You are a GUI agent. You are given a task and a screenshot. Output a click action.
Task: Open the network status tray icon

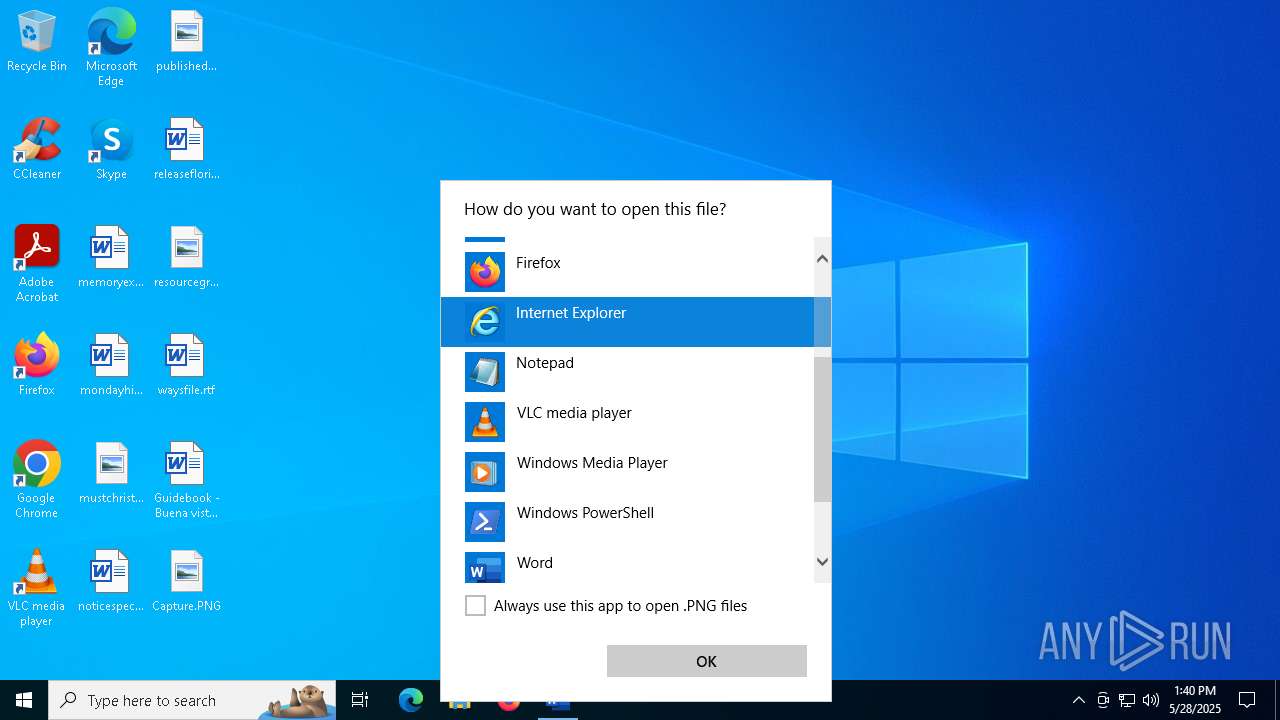[1127, 700]
